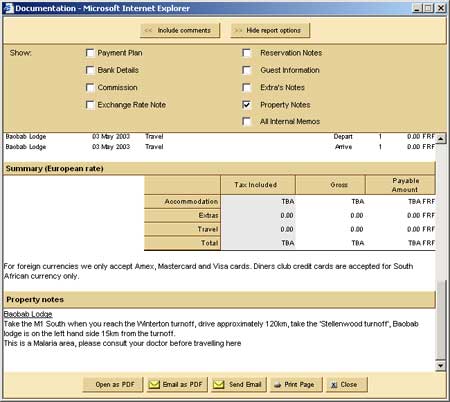
Task: Click the envelope icon on Email as PDF
Action: click(x=154, y=385)
